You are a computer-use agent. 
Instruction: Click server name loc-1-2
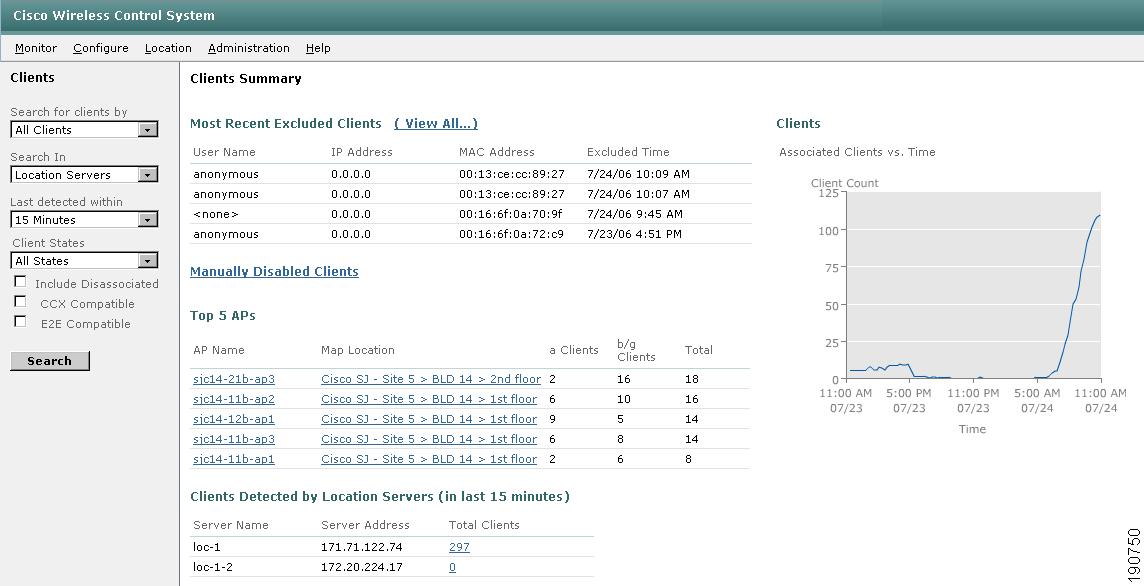click(213, 567)
